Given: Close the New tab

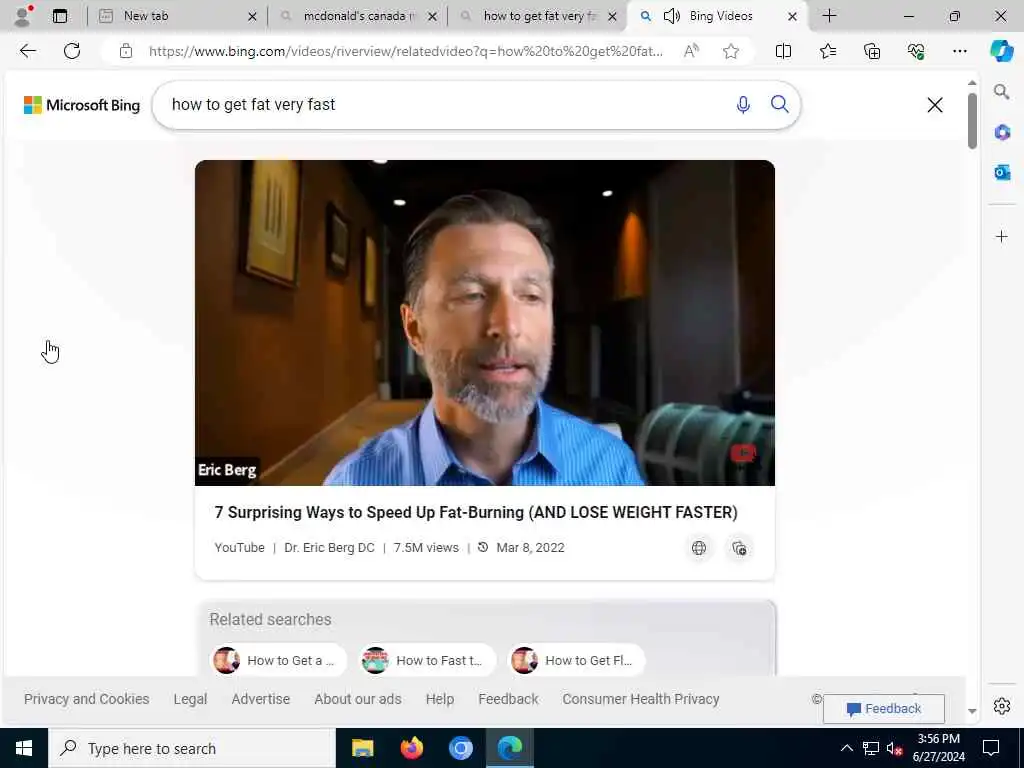Looking at the screenshot, I should 252,17.
